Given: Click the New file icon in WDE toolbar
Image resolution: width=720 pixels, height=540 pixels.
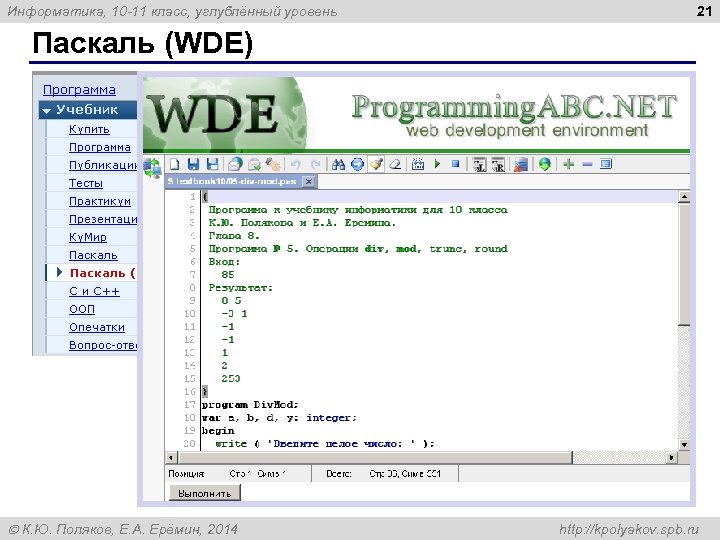Looking at the screenshot, I should point(174,164).
